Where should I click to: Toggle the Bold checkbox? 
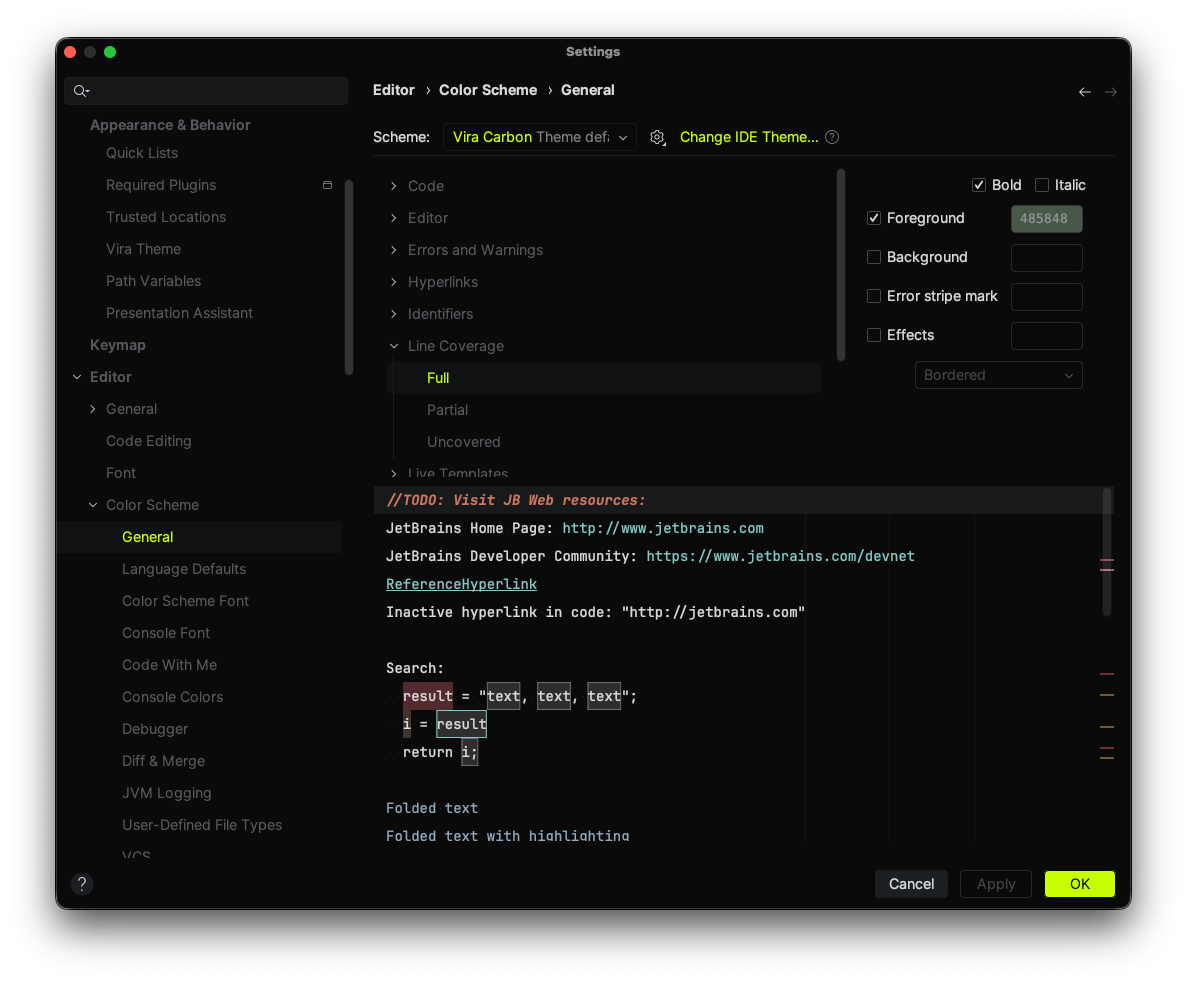coord(979,185)
